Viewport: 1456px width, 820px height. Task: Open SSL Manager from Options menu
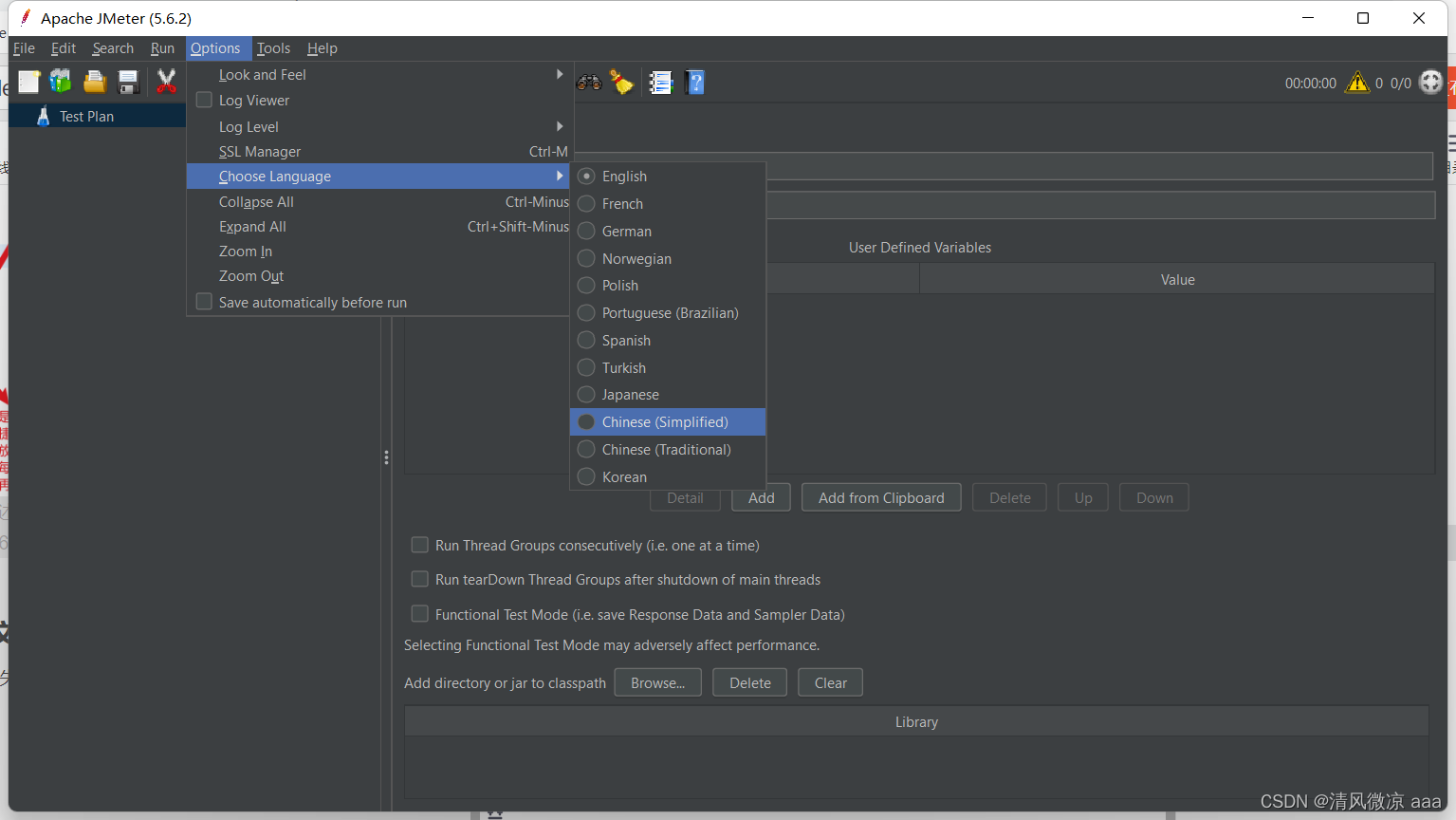(x=379, y=152)
